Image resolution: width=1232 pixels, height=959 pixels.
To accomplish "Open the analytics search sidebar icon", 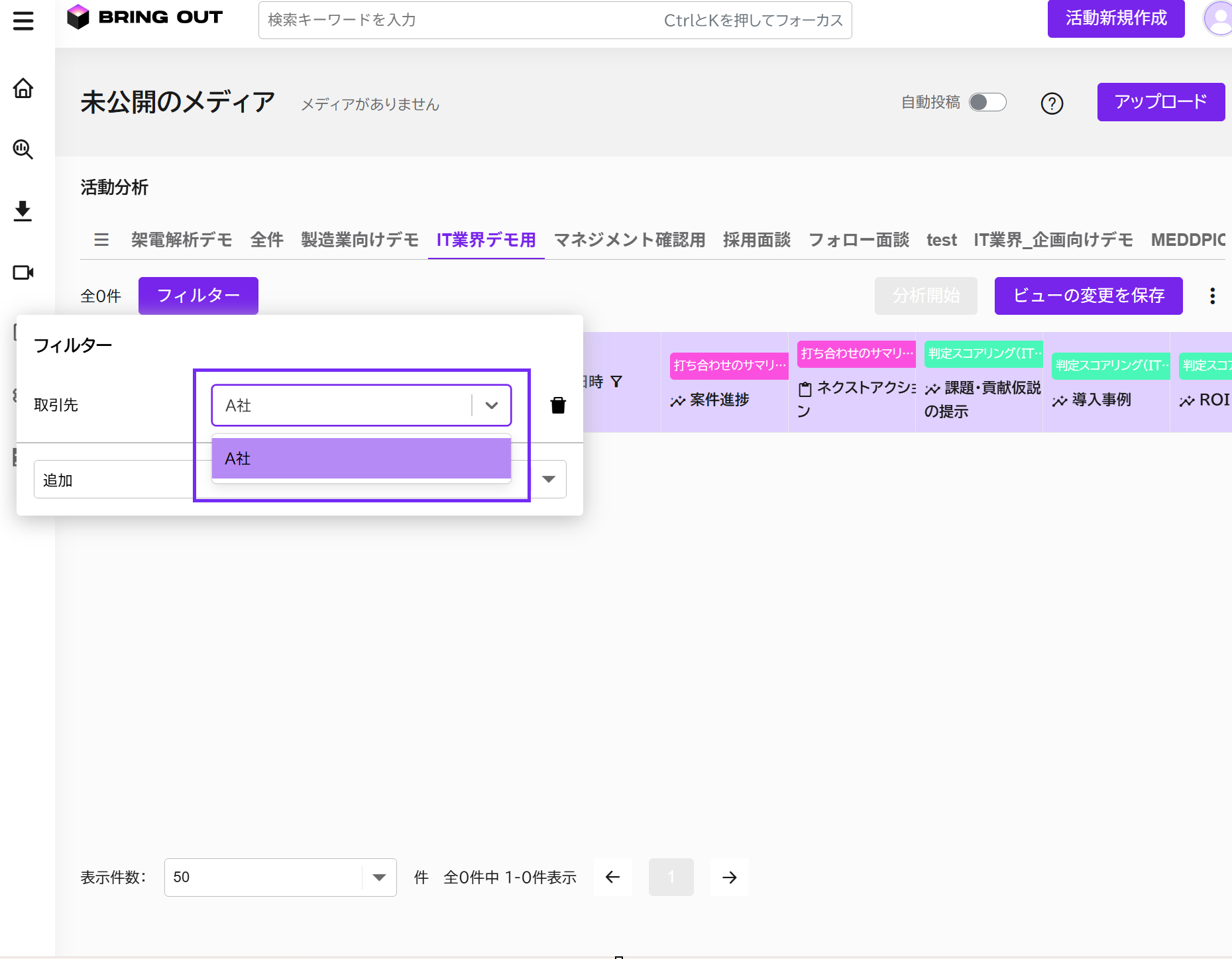I will pyautogui.click(x=23, y=149).
